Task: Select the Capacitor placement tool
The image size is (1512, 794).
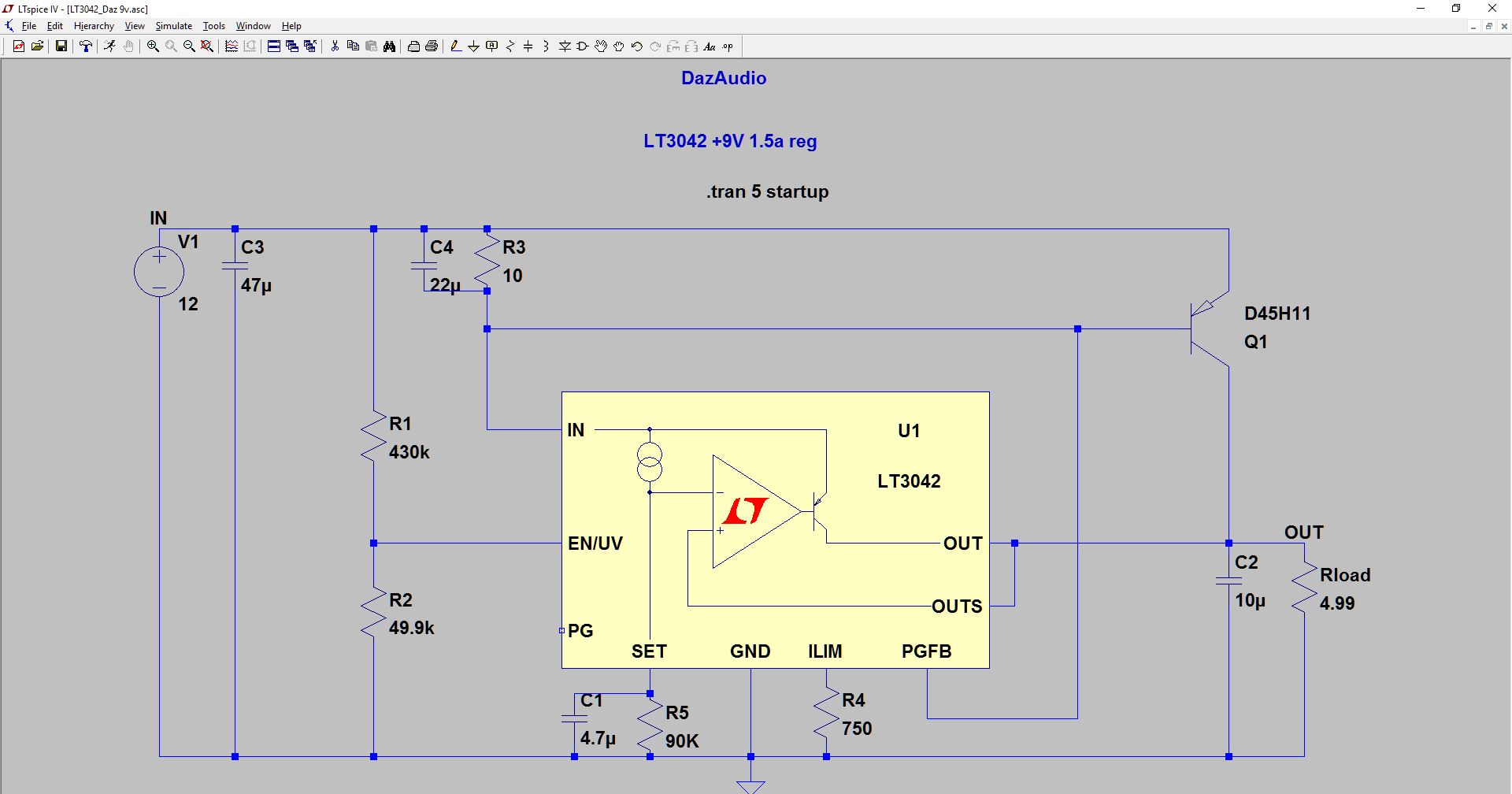Action: 528,46
